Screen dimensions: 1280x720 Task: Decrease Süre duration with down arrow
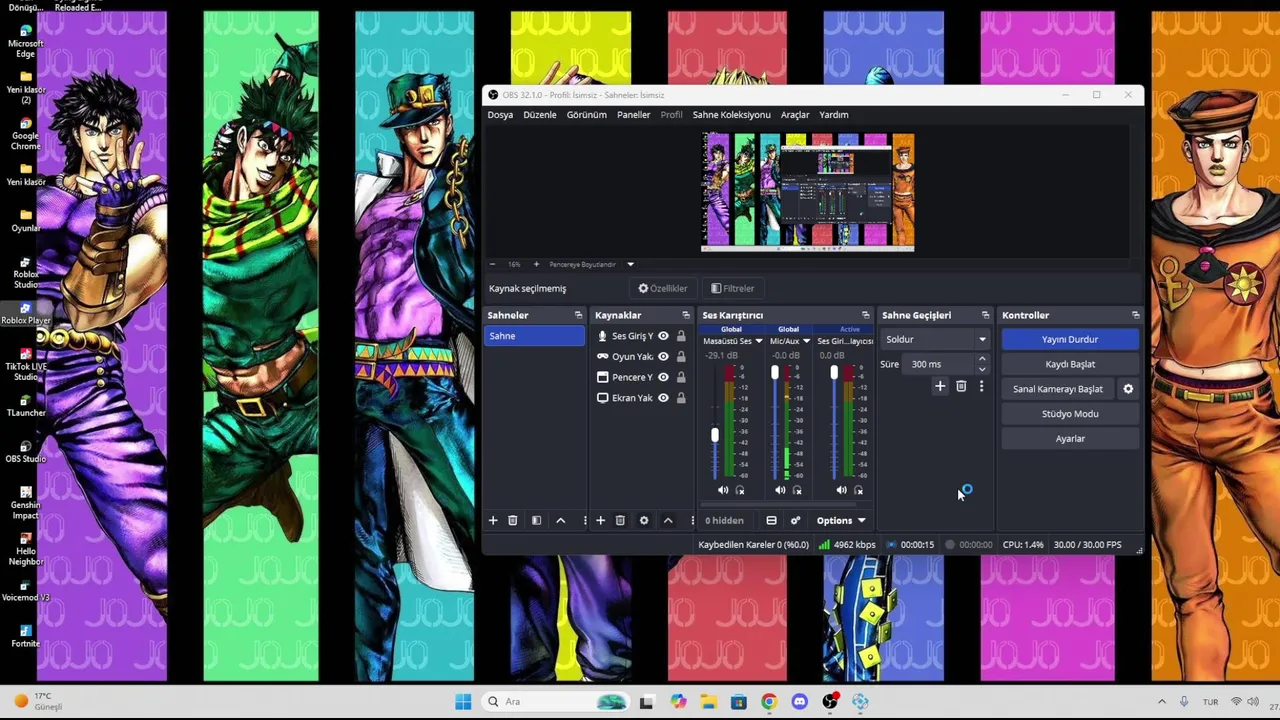click(981, 369)
